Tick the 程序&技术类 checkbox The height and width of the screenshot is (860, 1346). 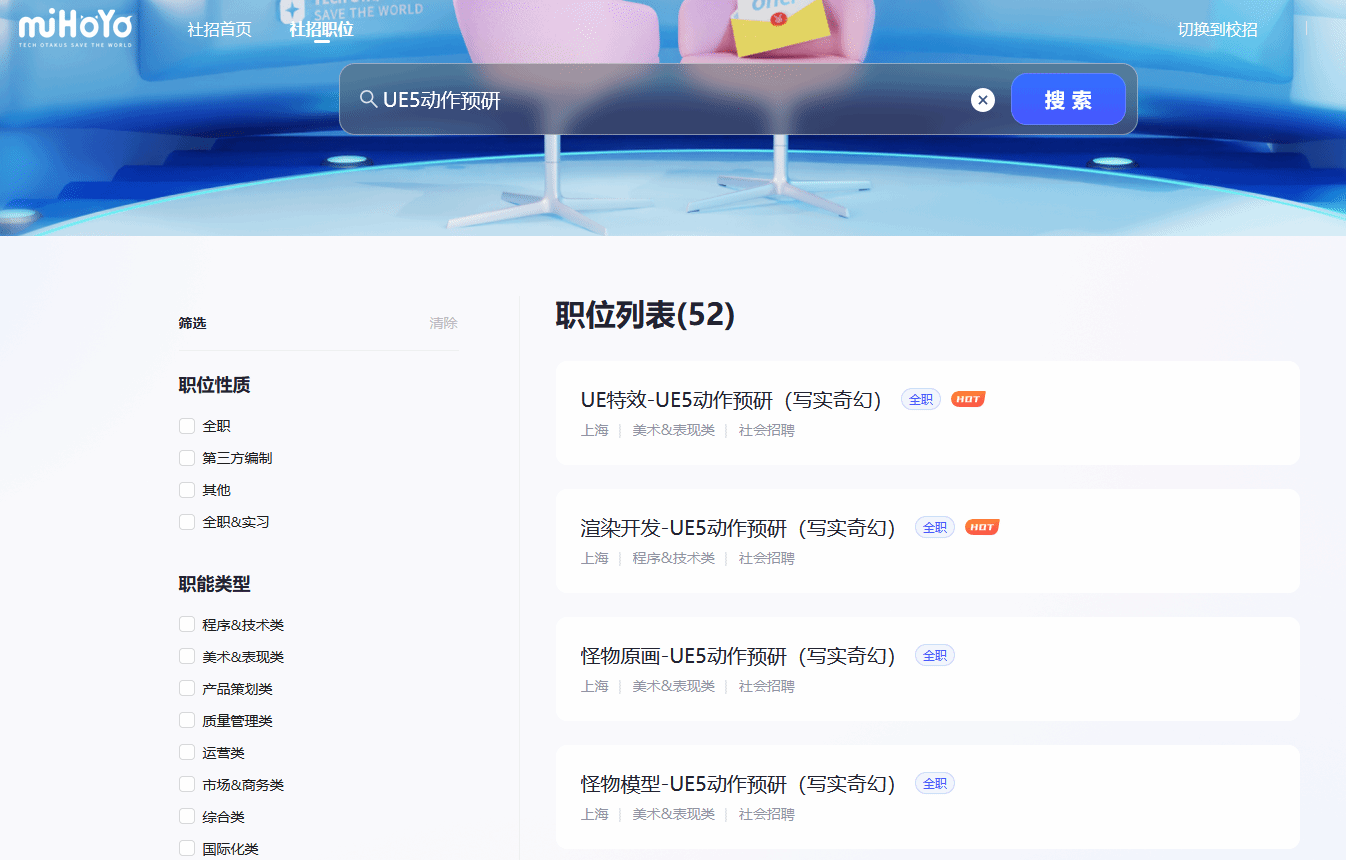coord(187,625)
